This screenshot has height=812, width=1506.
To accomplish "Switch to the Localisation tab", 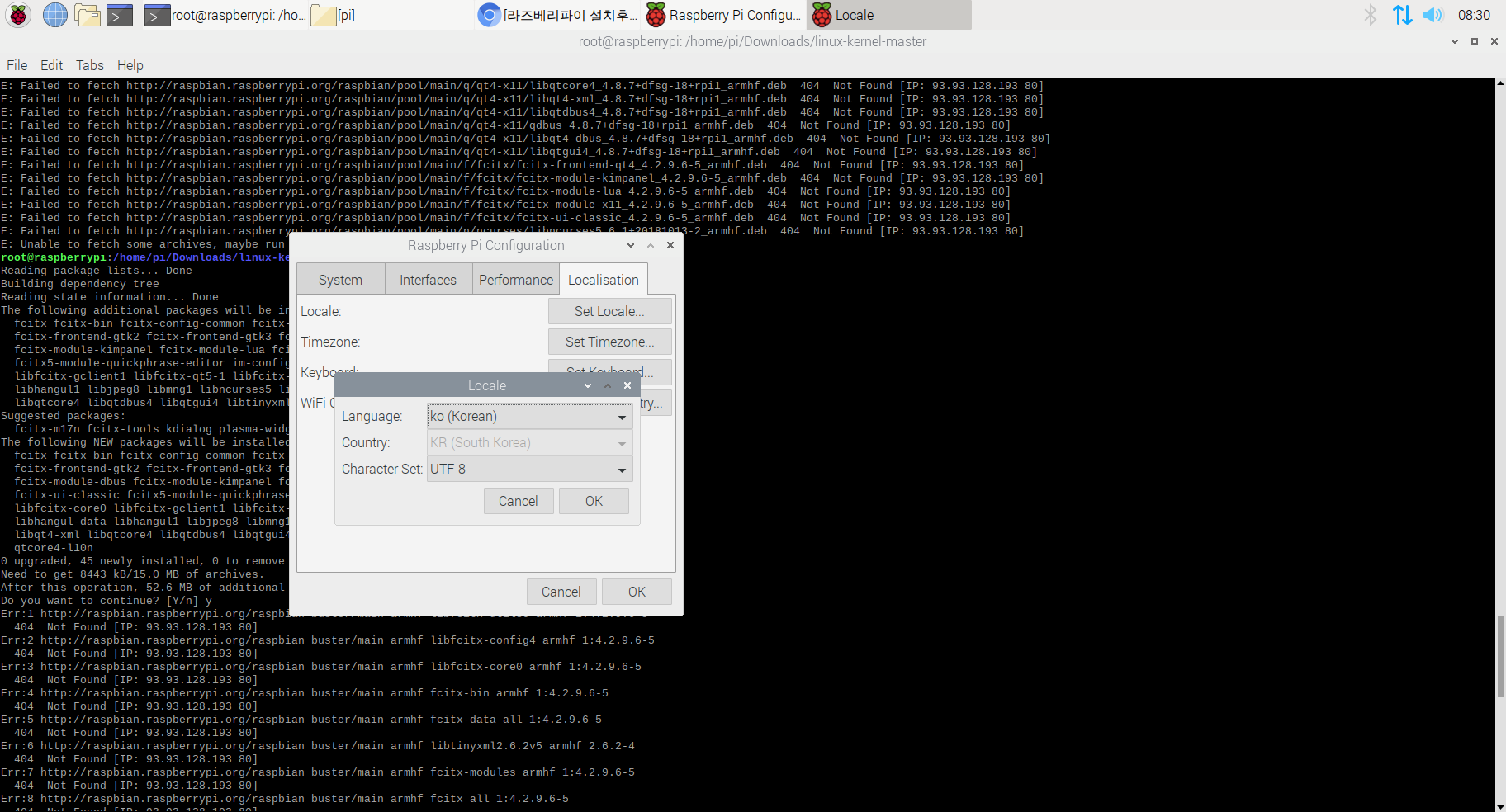I will click(x=604, y=280).
